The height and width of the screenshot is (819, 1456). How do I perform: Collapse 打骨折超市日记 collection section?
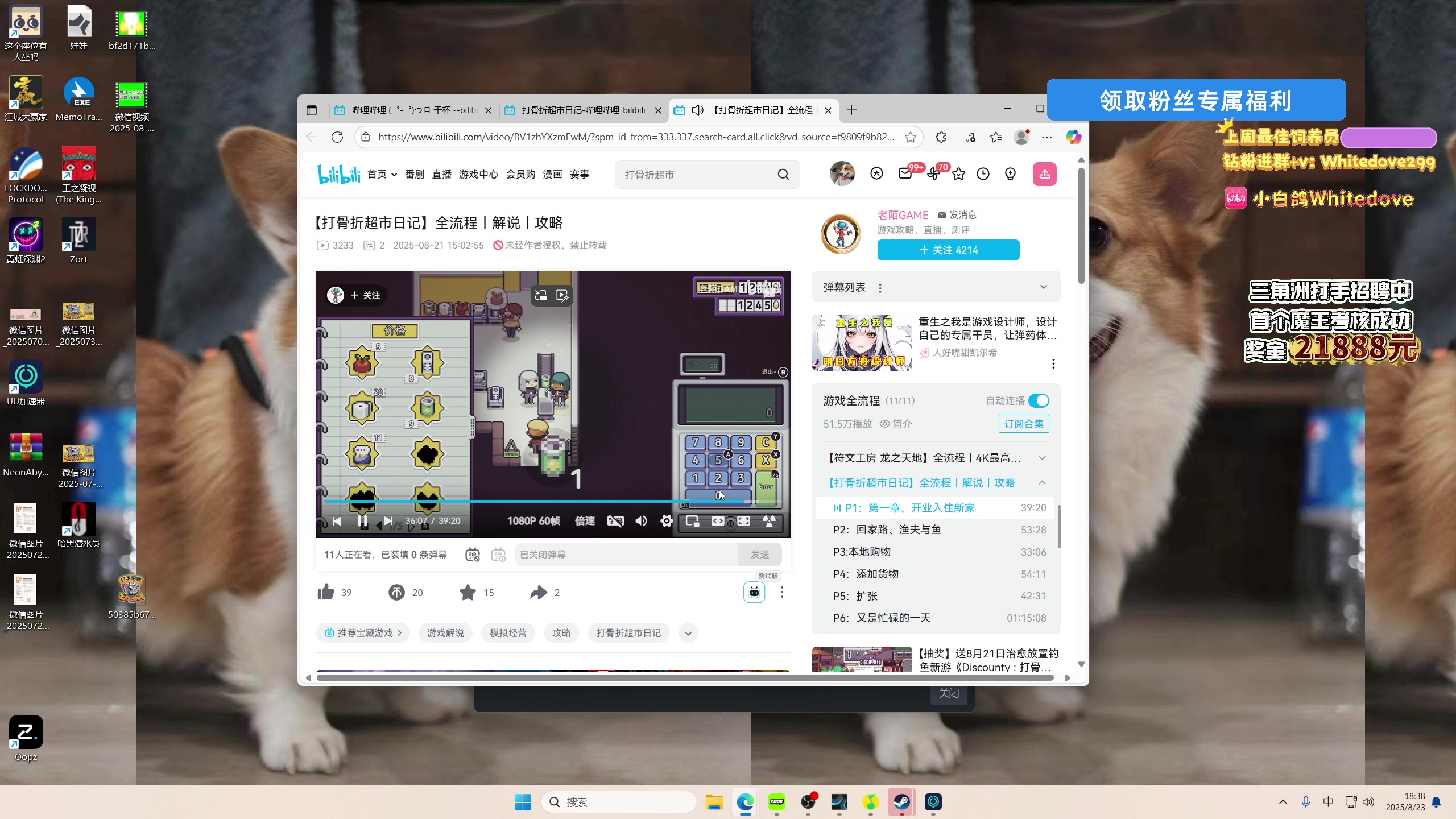(1042, 482)
